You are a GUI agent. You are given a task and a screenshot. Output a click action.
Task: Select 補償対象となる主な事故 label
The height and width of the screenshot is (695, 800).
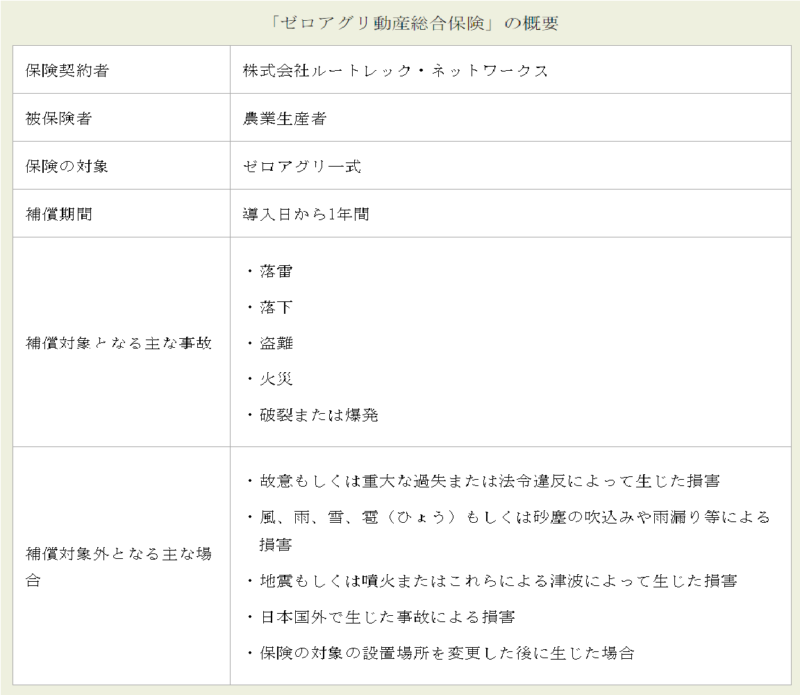pyautogui.click(x=118, y=342)
